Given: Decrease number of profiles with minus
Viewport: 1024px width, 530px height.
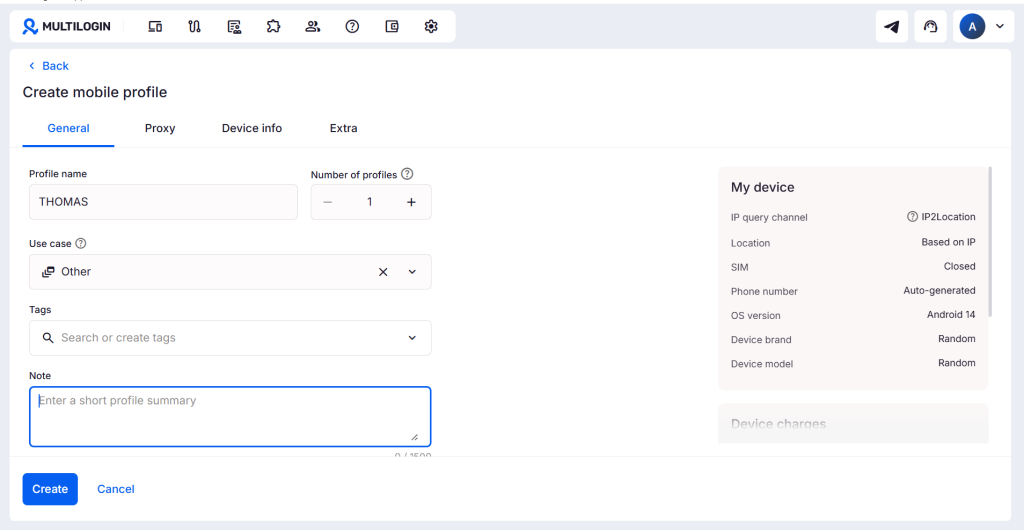Looking at the screenshot, I should [328, 202].
